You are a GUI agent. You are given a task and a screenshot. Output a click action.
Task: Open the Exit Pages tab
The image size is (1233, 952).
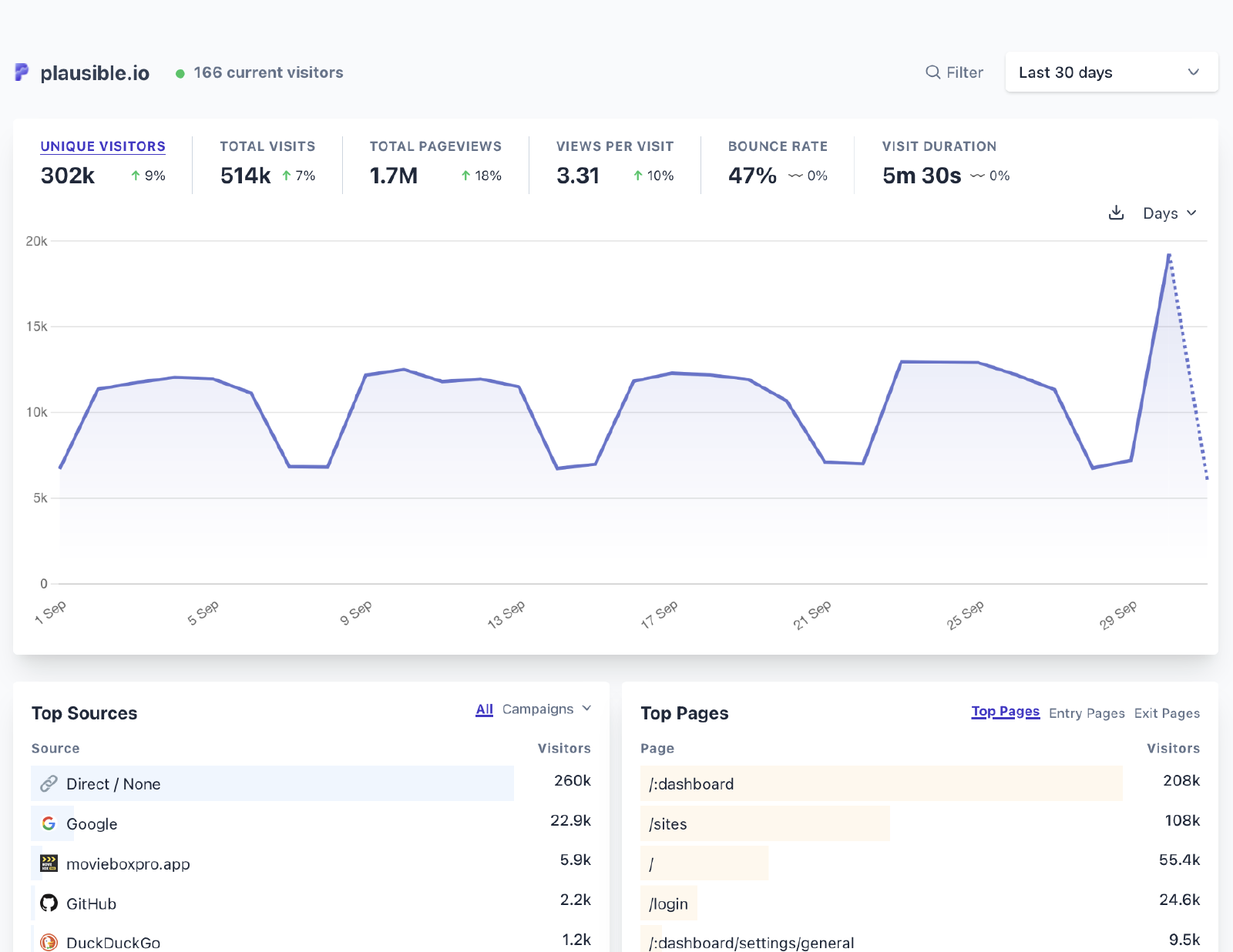pos(1167,713)
